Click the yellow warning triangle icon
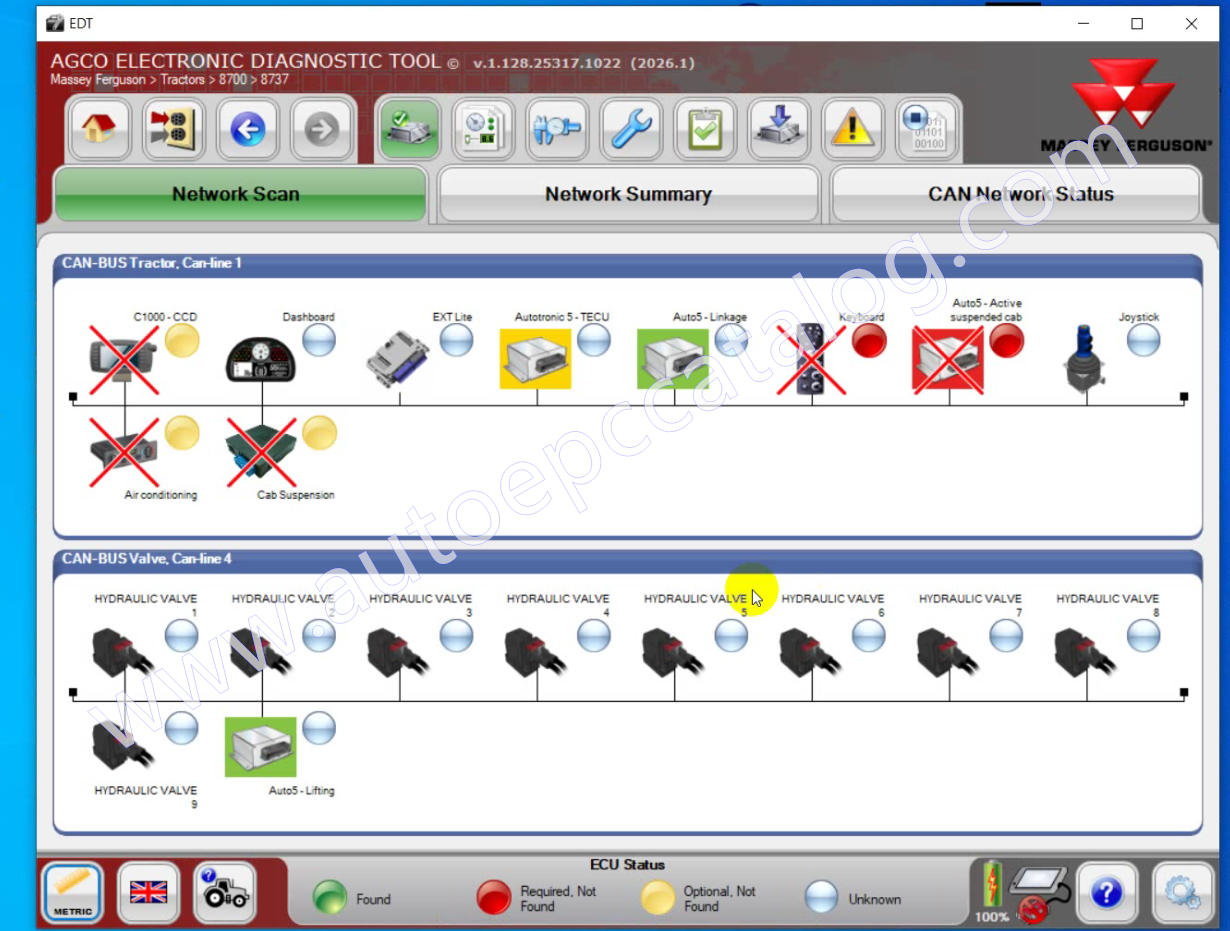This screenshot has width=1230, height=931. [x=853, y=129]
